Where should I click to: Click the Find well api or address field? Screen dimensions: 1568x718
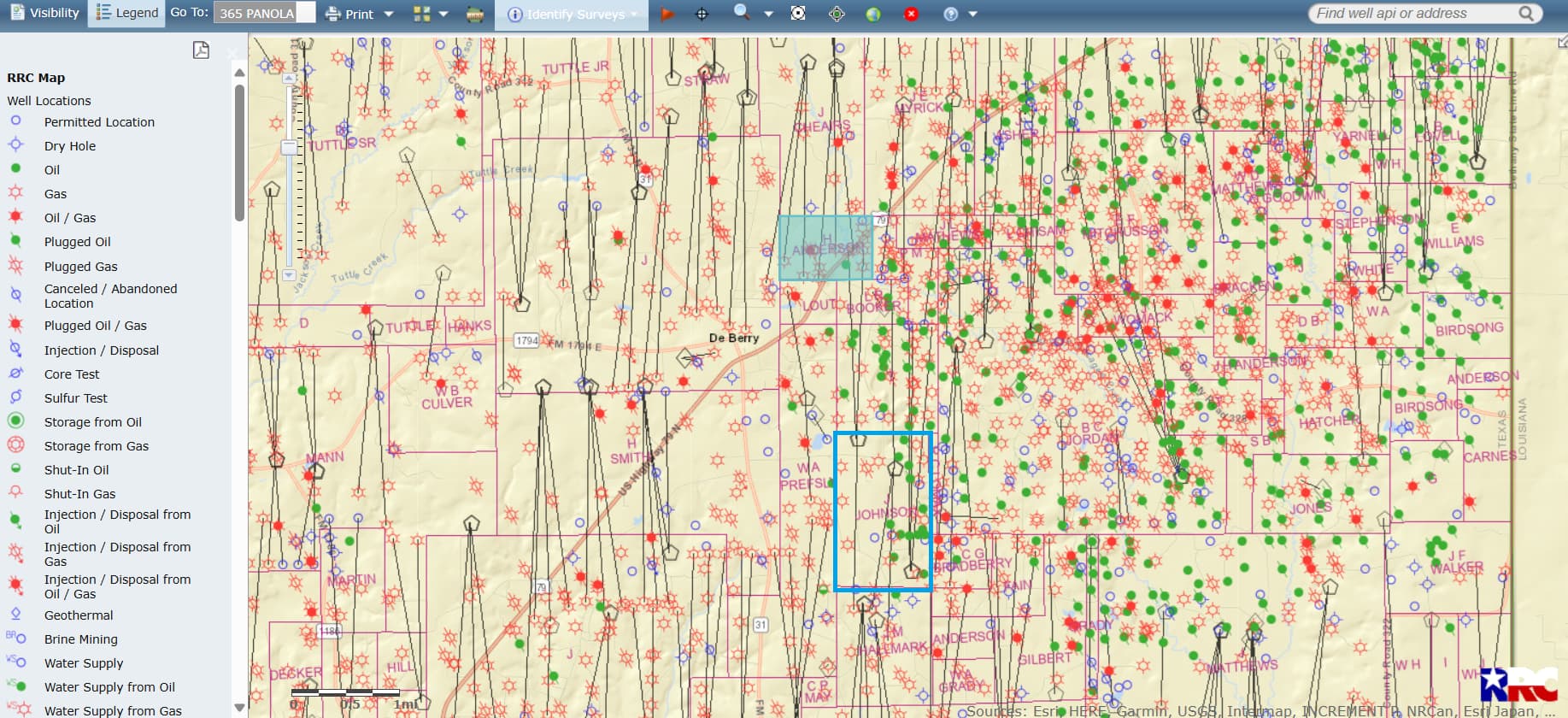(1410, 13)
